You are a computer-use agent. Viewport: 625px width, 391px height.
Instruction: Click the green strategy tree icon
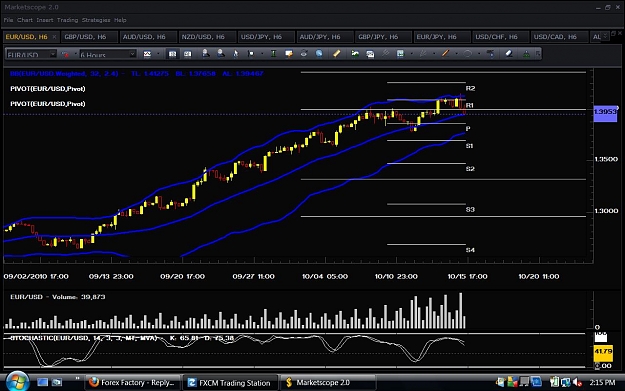point(527,53)
